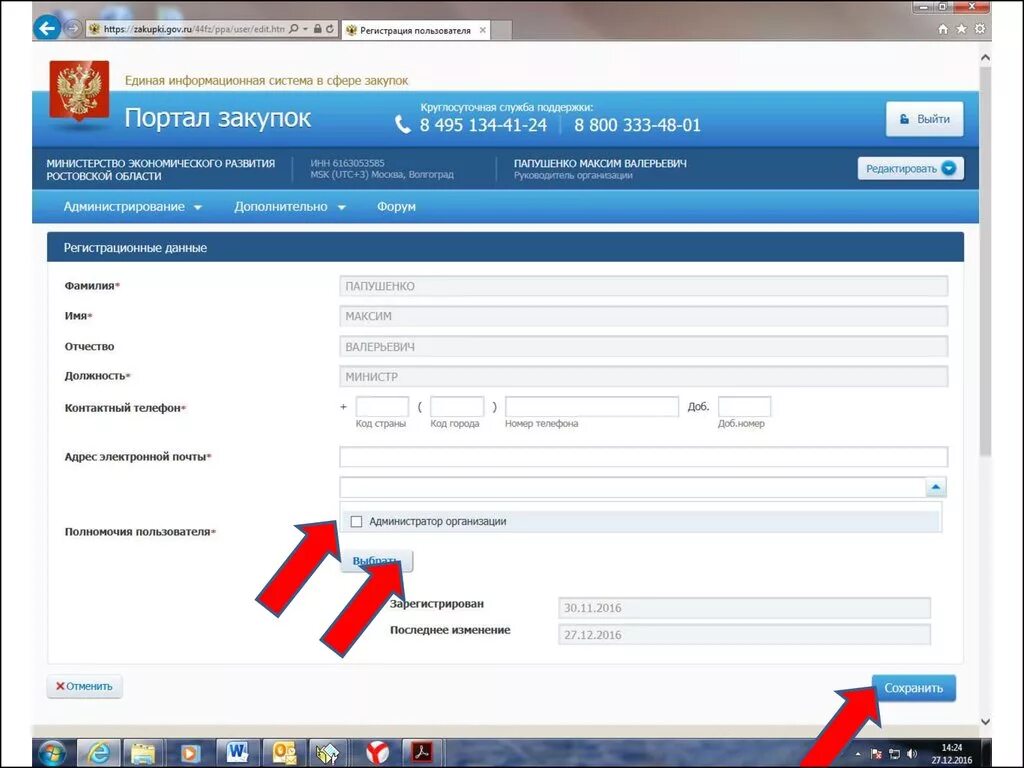The width and height of the screenshot is (1024, 768).
Task: Click the 'Портал закупок' title
Action: pyautogui.click(x=217, y=118)
